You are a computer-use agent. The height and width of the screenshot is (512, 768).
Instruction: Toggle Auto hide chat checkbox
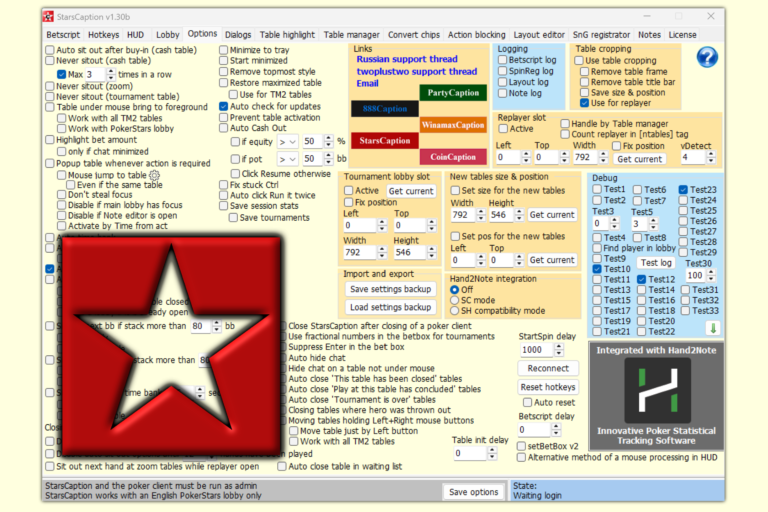[x=284, y=358]
